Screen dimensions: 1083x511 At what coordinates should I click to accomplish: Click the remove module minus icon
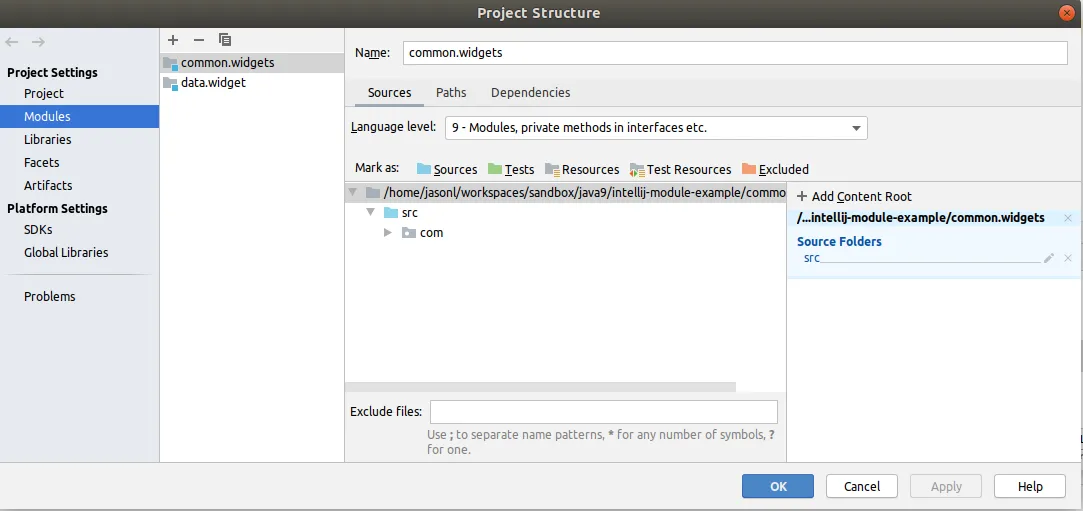point(198,40)
